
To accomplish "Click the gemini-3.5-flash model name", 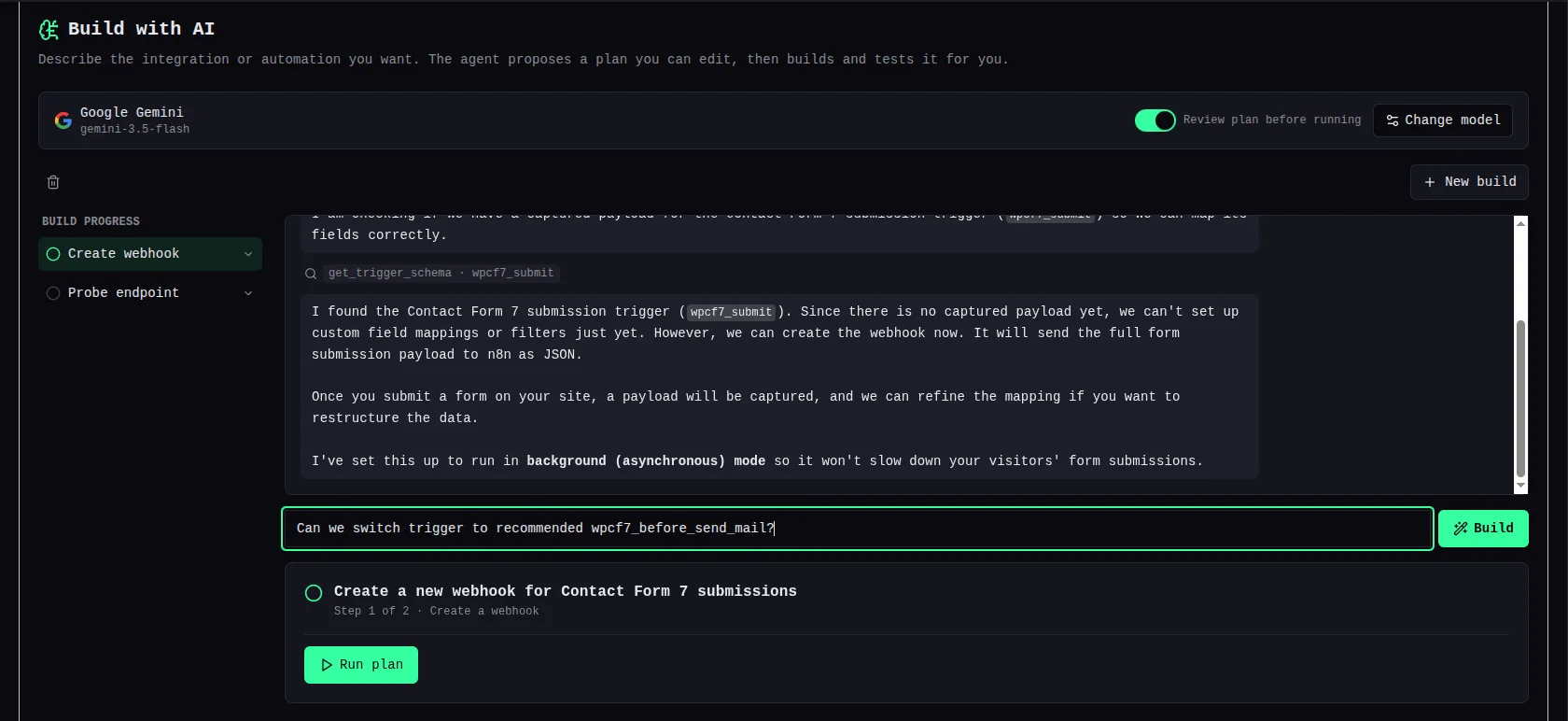I will [x=134, y=130].
